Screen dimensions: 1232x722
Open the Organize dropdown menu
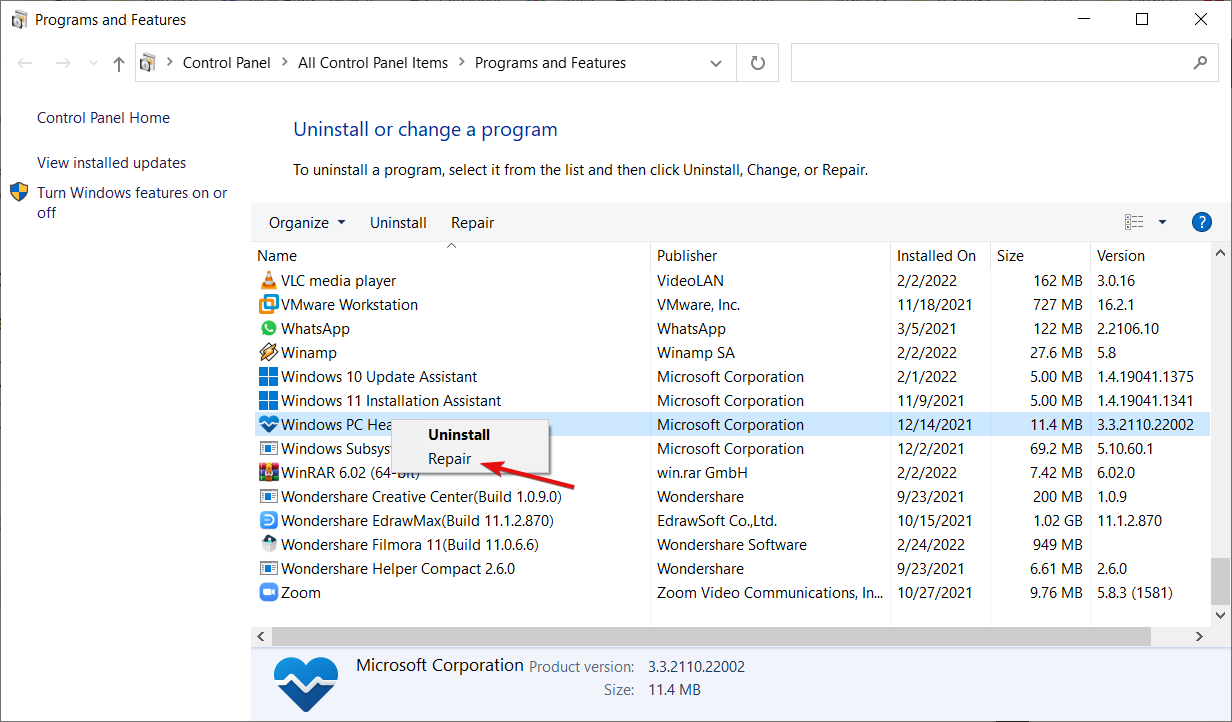click(x=307, y=223)
